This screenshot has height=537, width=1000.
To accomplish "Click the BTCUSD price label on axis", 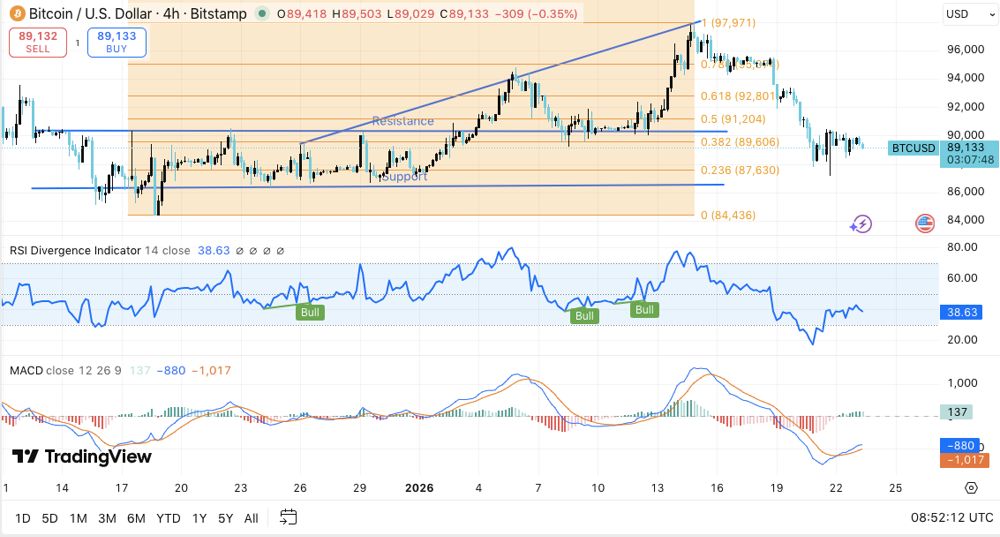I will [913, 148].
